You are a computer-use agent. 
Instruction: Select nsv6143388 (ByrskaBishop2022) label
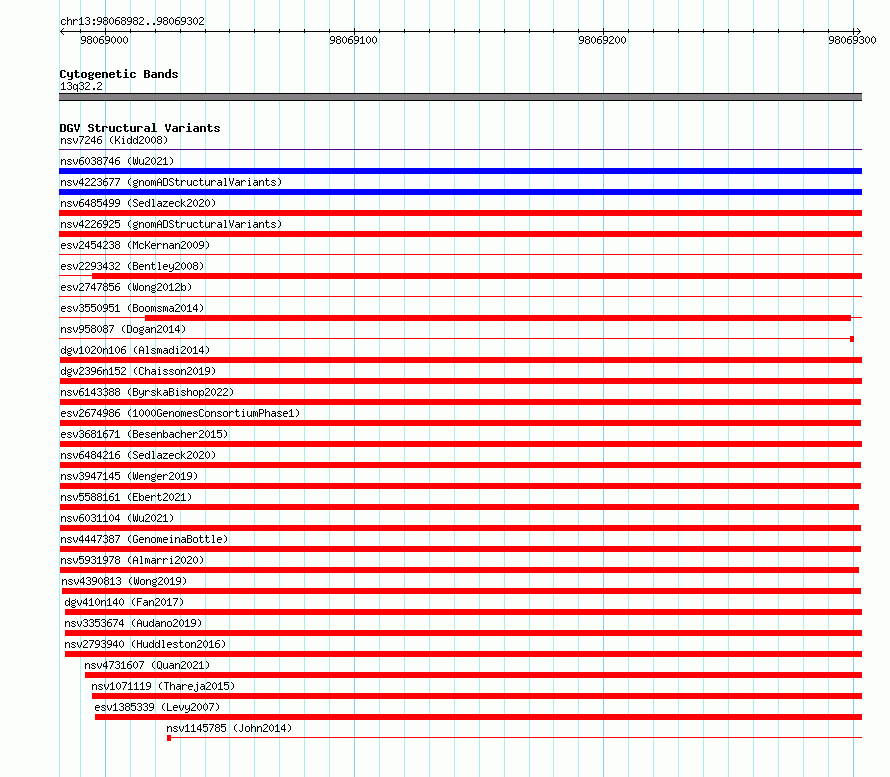point(147,392)
